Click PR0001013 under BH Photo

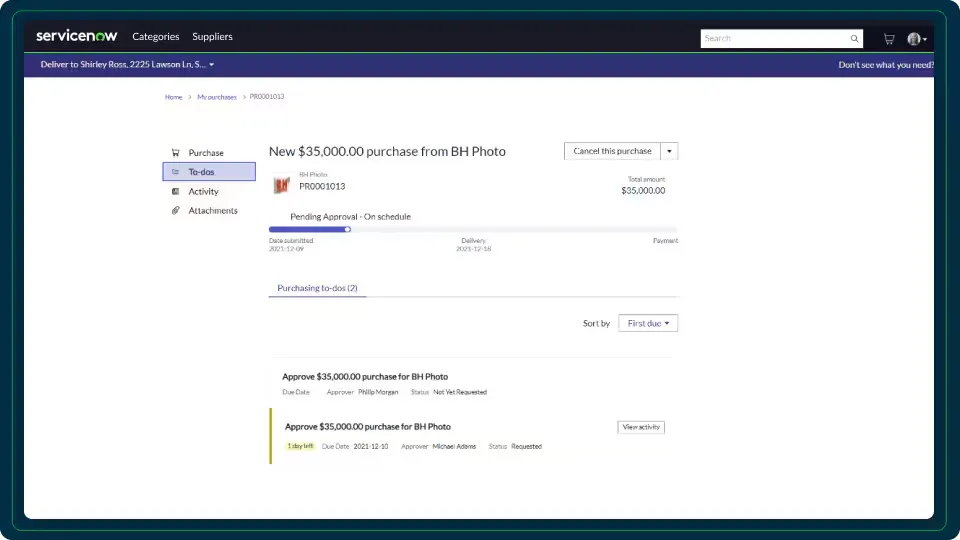[x=322, y=186]
